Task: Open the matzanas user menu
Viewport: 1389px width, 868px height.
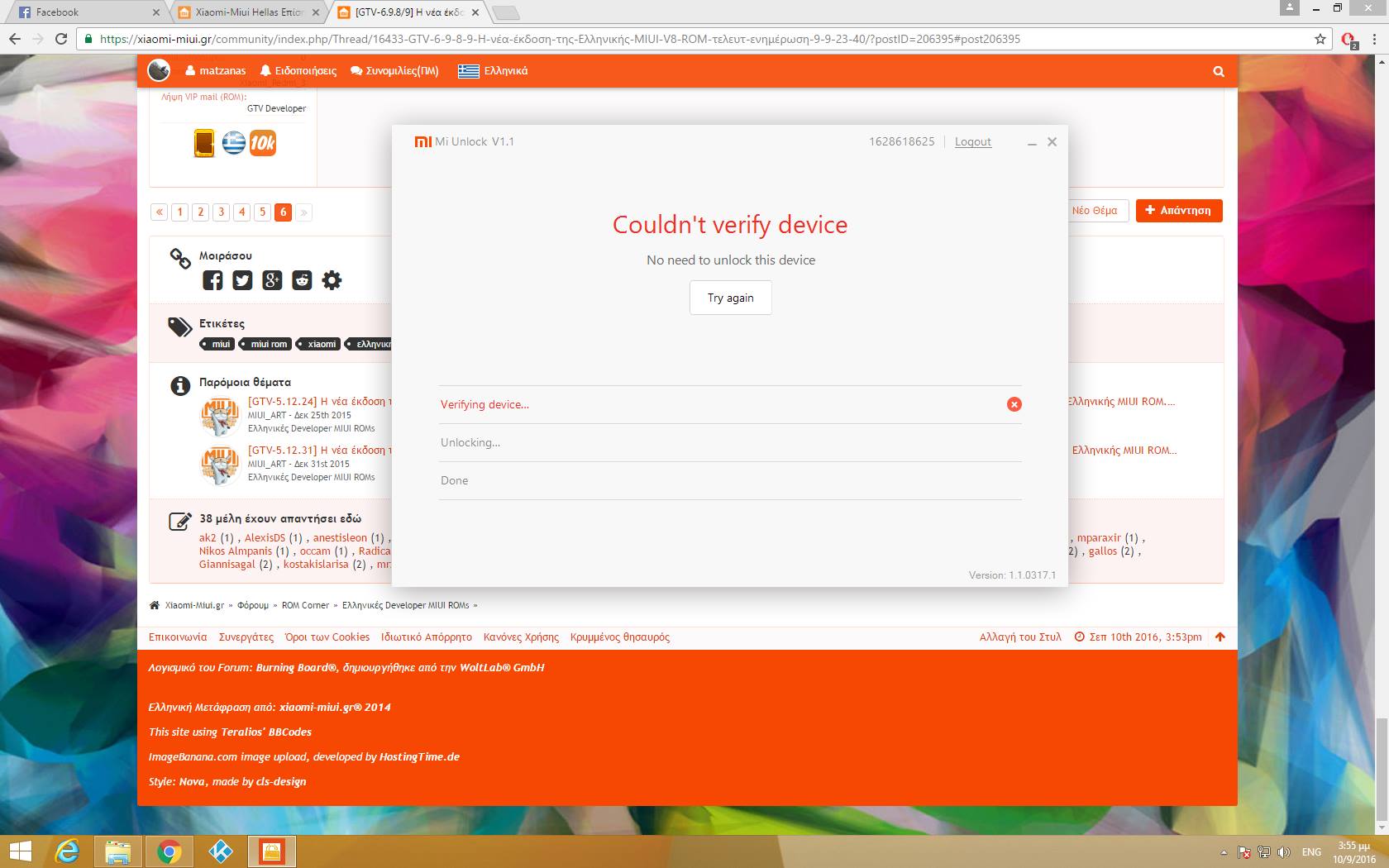Action: 216,71
